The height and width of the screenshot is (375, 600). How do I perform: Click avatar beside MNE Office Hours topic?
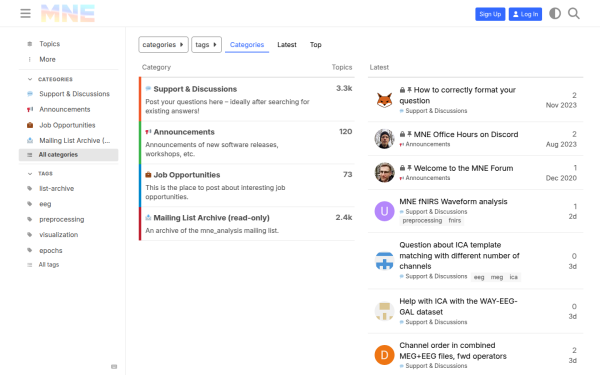[x=384, y=139]
